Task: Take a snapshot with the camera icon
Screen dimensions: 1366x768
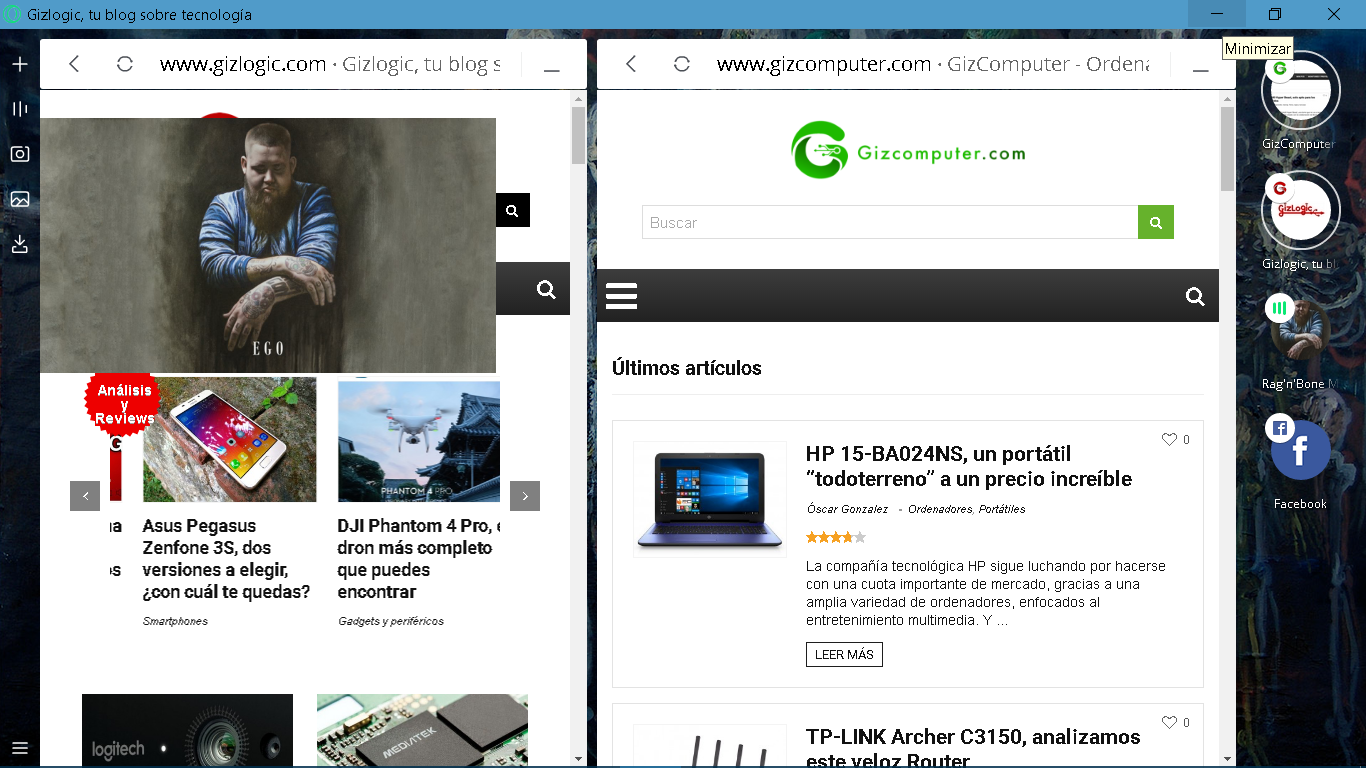Action: click(20, 154)
